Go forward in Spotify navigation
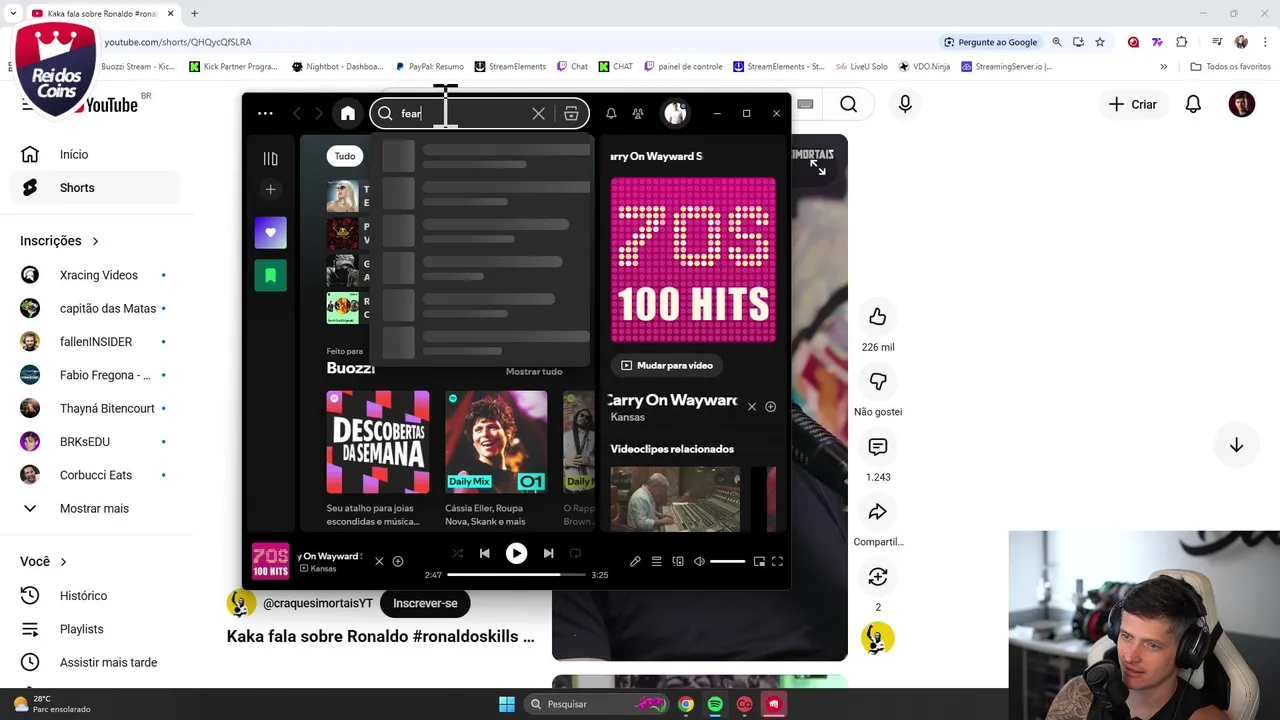The image size is (1280, 720). pos(319,114)
